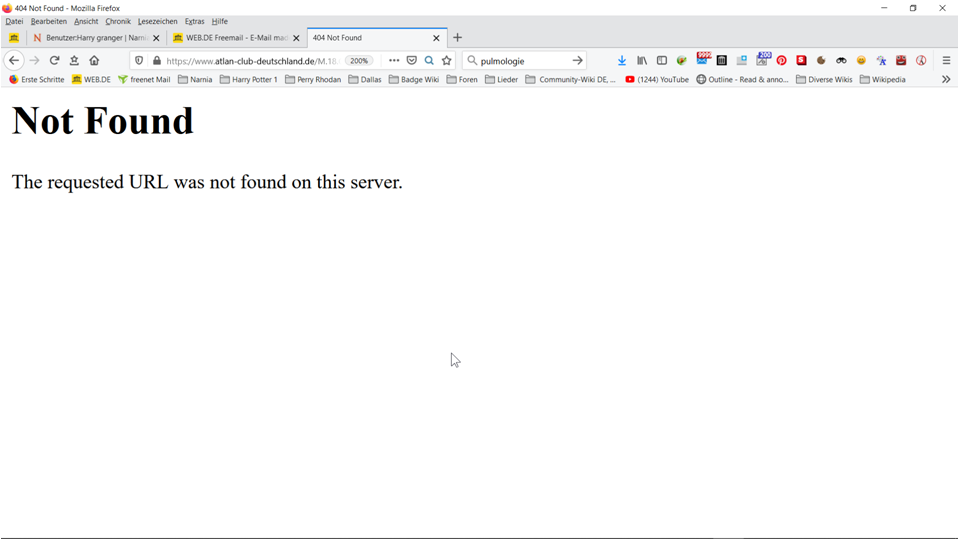Go to the home page
The height and width of the screenshot is (540, 959).
point(94,61)
